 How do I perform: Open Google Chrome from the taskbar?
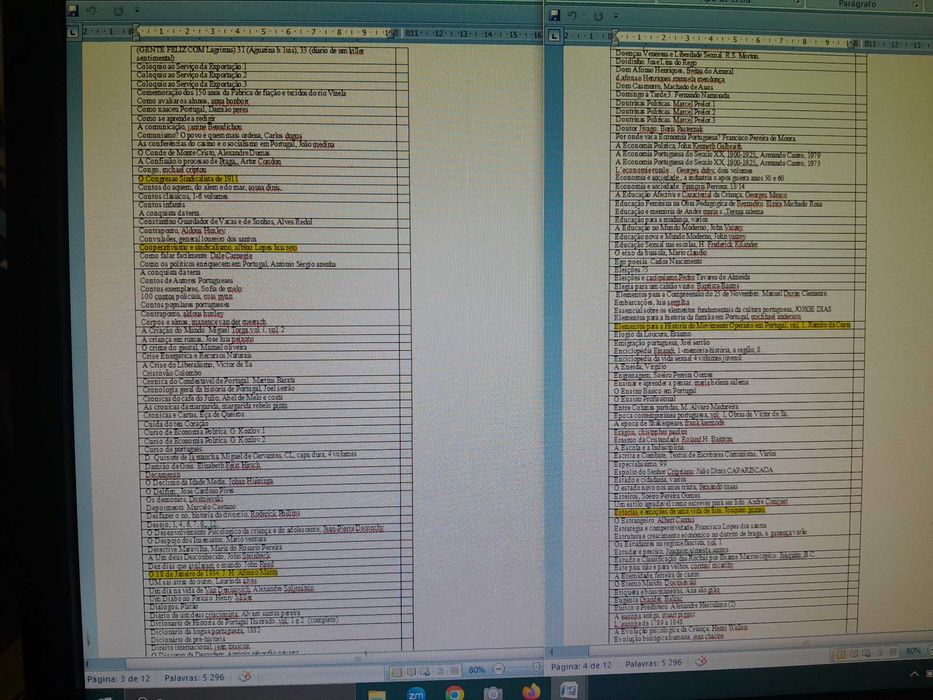[x=455, y=693]
